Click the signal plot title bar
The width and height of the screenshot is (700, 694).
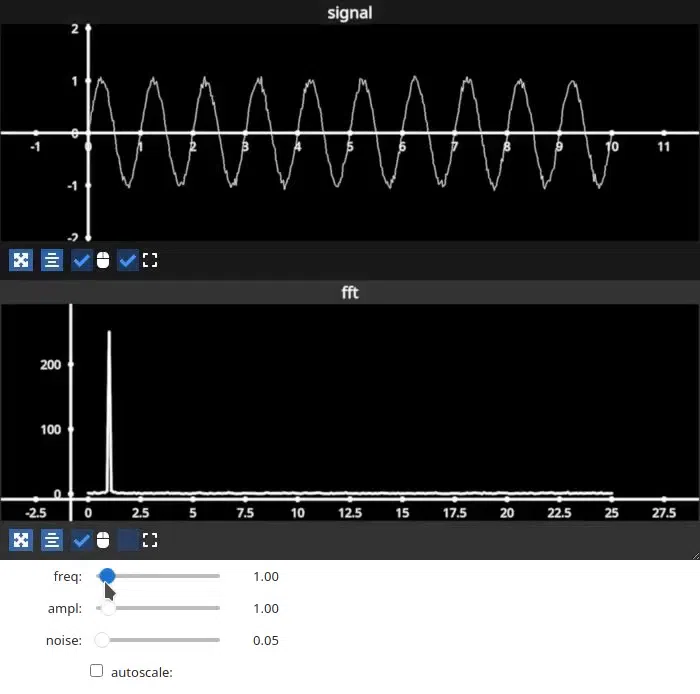pyautogui.click(x=350, y=13)
